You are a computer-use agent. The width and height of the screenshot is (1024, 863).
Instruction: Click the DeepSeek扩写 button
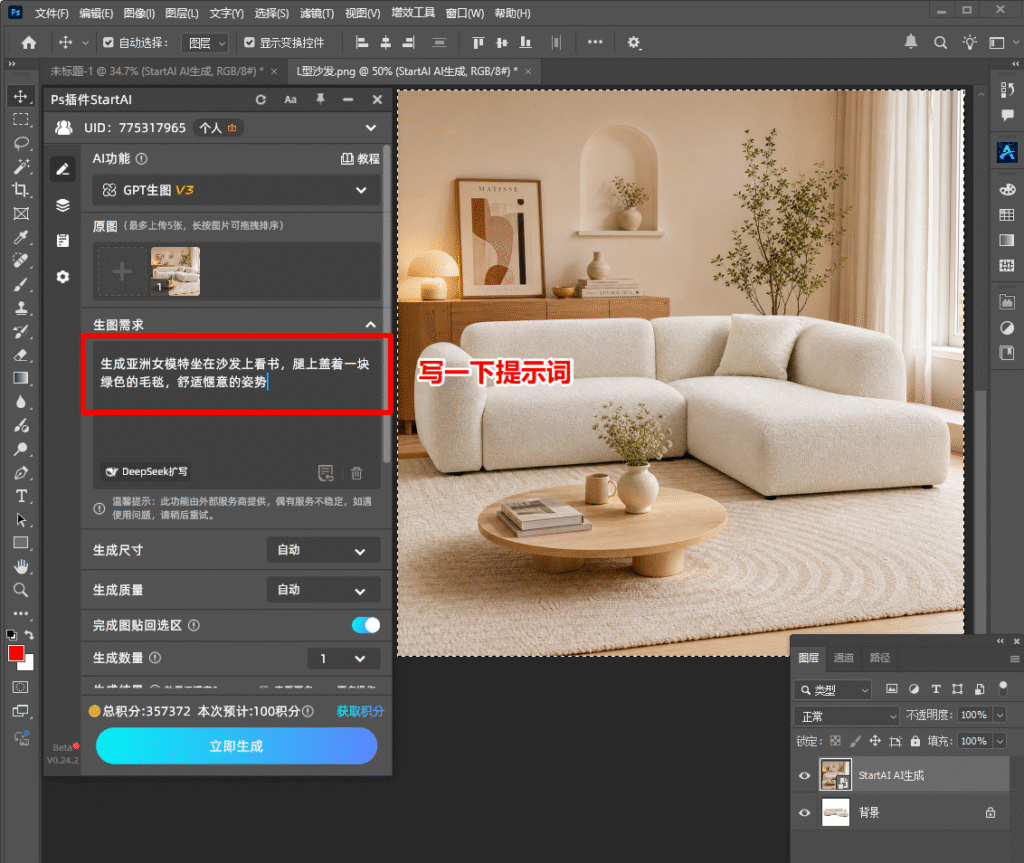[146, 472]
